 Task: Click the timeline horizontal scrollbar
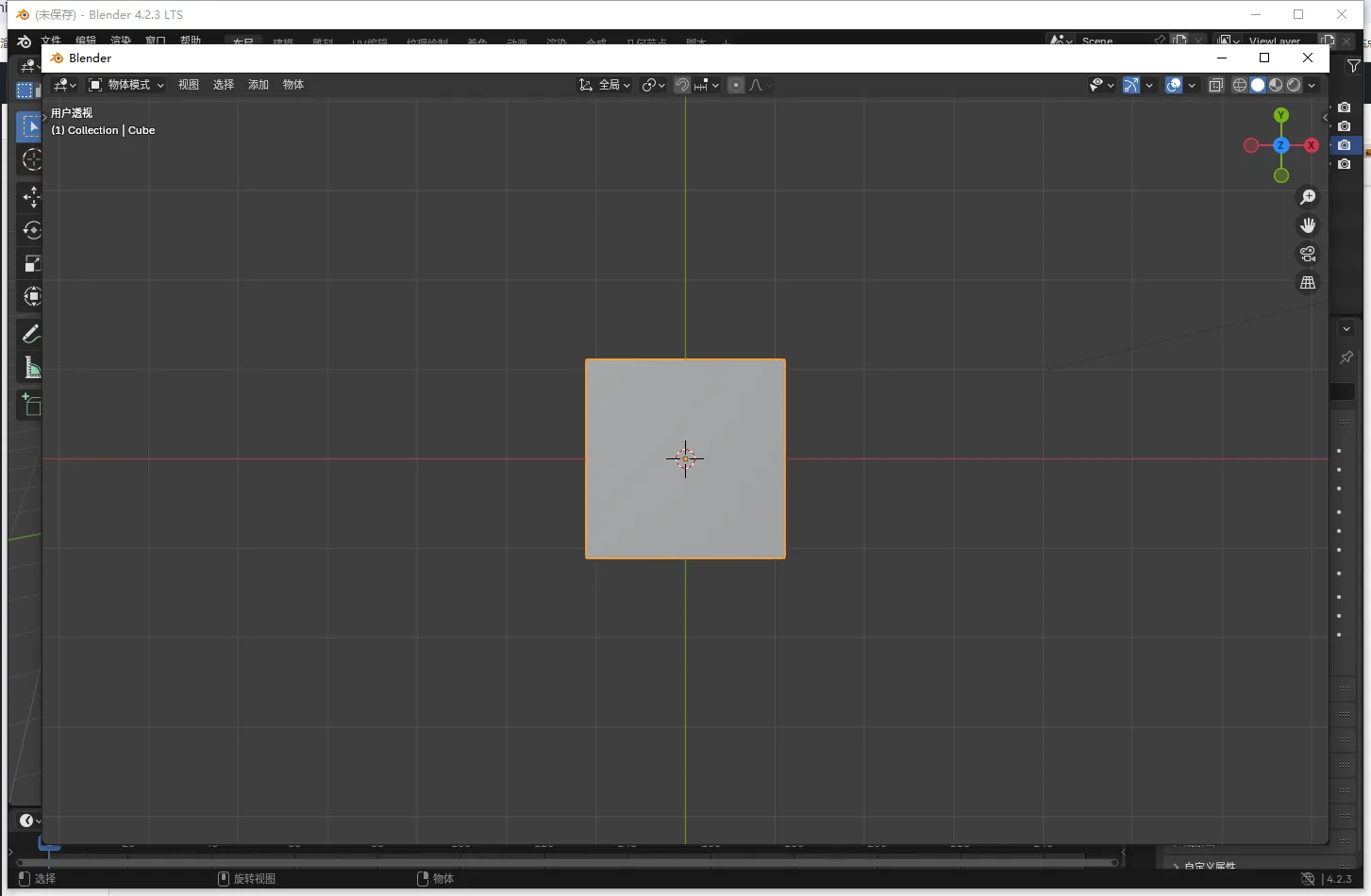point(566,862)
